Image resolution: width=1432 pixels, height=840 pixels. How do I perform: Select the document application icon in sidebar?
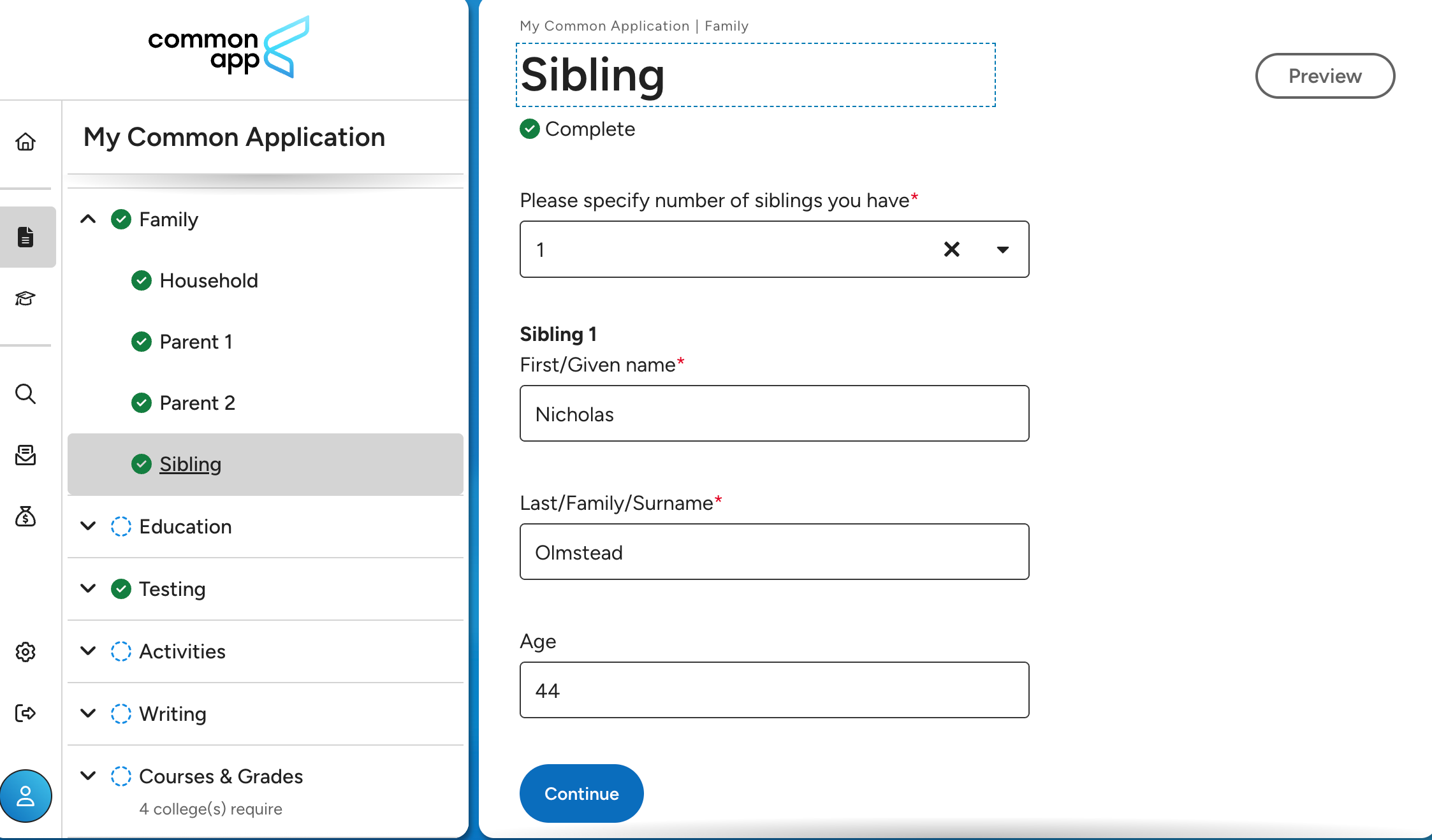point(26,237)
